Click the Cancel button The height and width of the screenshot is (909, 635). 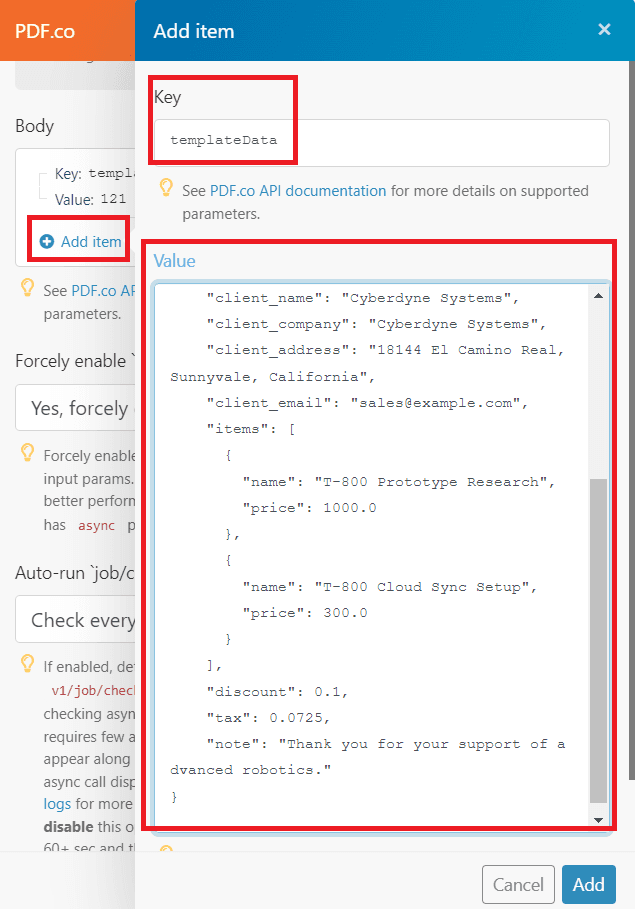coord(518,885)
